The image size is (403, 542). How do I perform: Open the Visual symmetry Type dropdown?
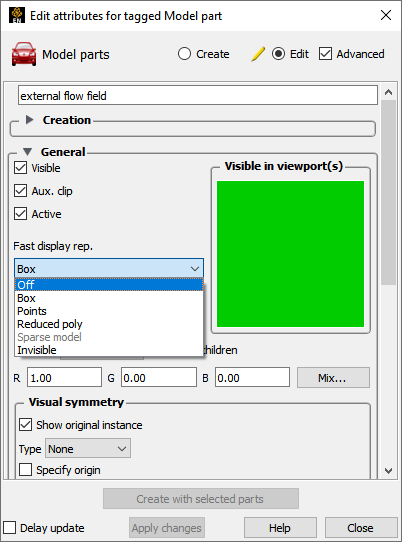pyautogui.click(x=88, y=449)
